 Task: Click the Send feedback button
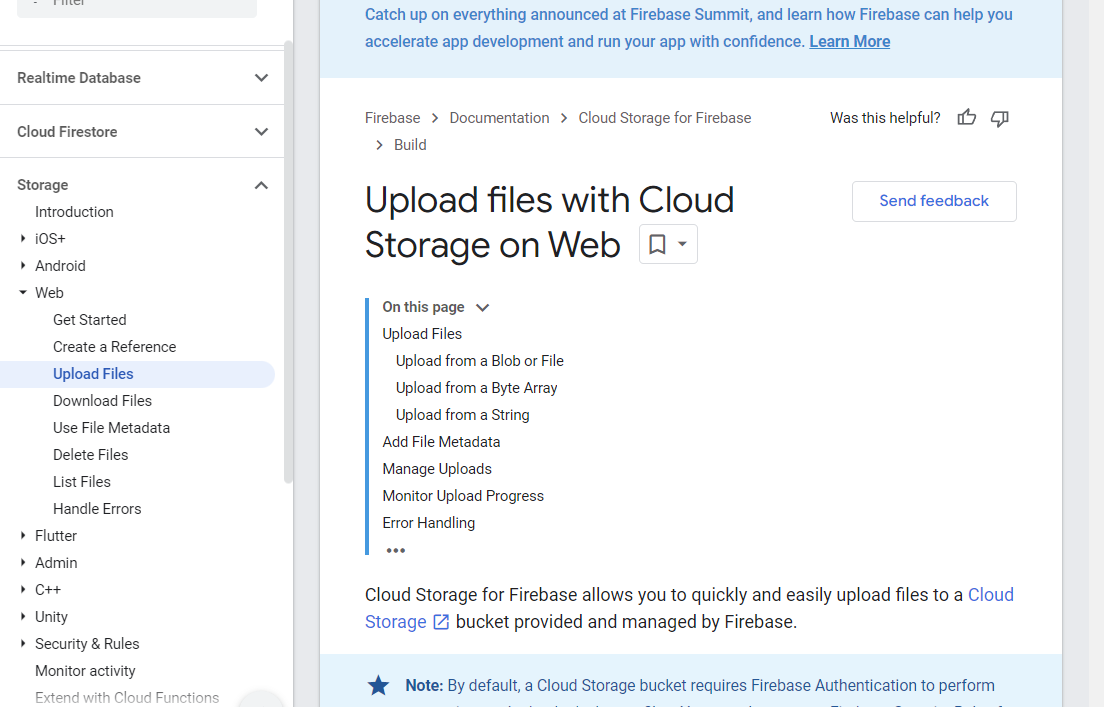[934, 201]
